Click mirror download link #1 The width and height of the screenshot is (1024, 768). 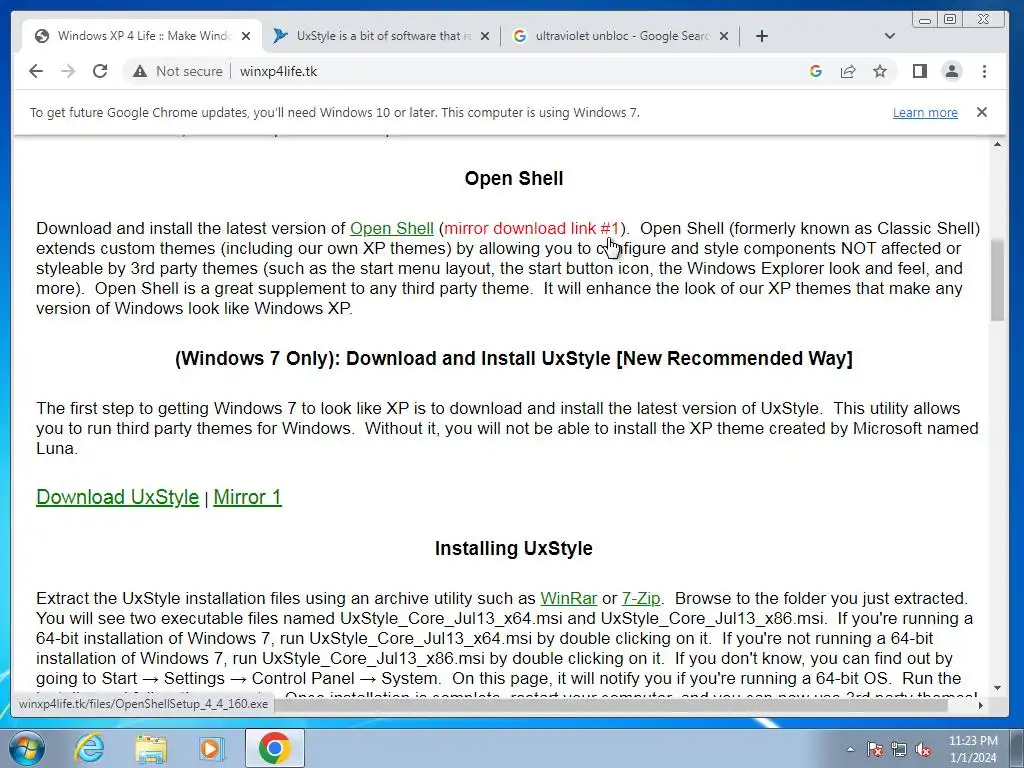pos(531,229)
